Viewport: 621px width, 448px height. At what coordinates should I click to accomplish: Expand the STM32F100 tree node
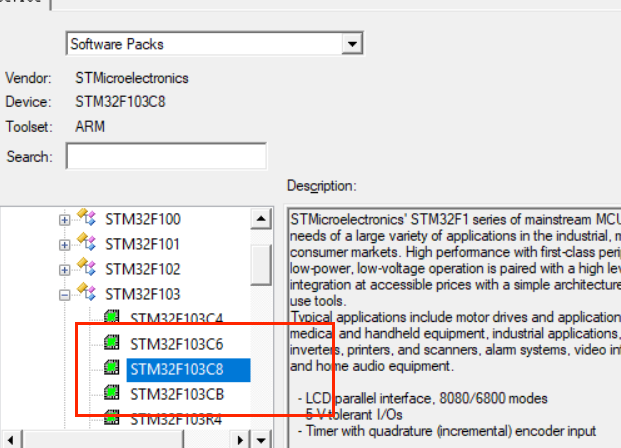click(64, 220)
